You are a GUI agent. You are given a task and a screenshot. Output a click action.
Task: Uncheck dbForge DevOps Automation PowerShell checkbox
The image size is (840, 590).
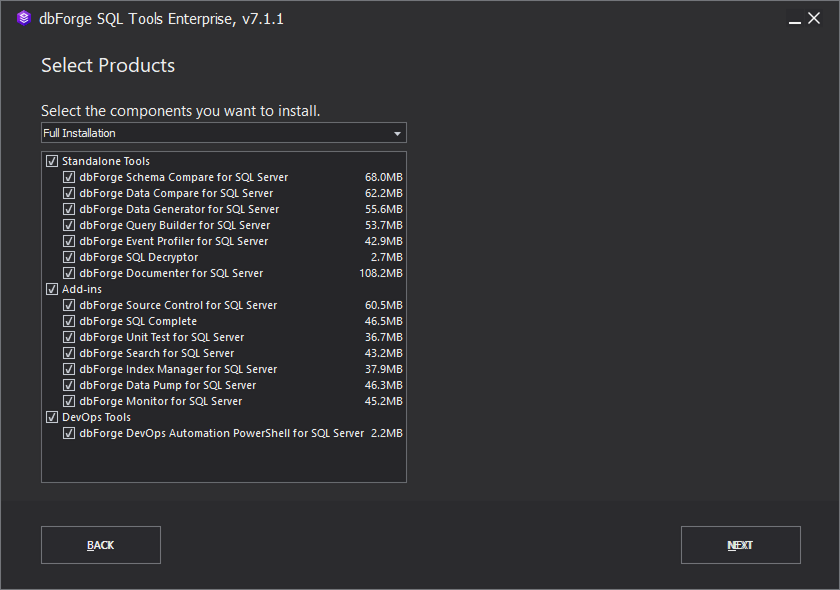click(69, 434)
